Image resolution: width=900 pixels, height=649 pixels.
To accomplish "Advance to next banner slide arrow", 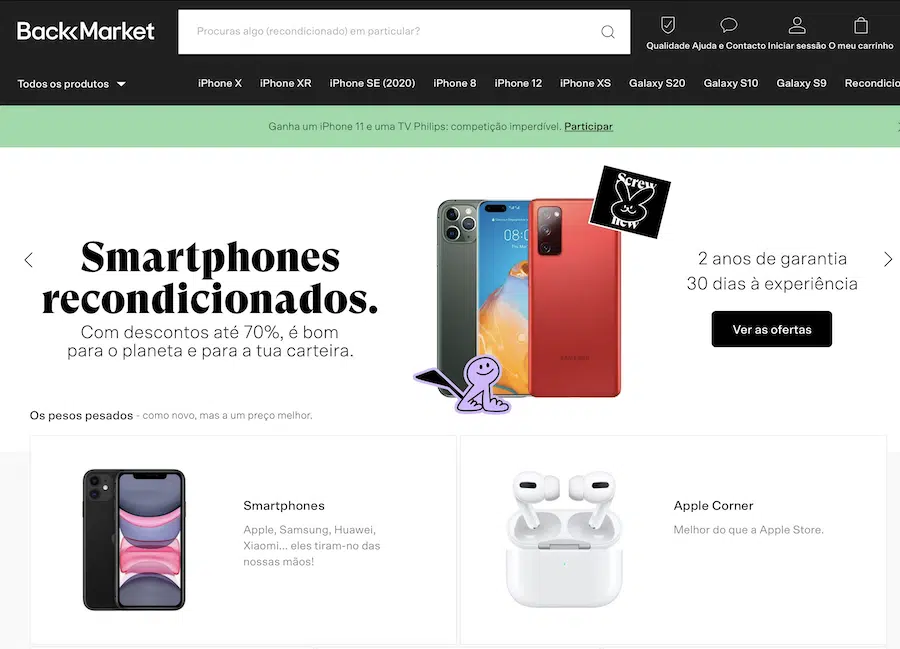I will (x=887, y=259).
